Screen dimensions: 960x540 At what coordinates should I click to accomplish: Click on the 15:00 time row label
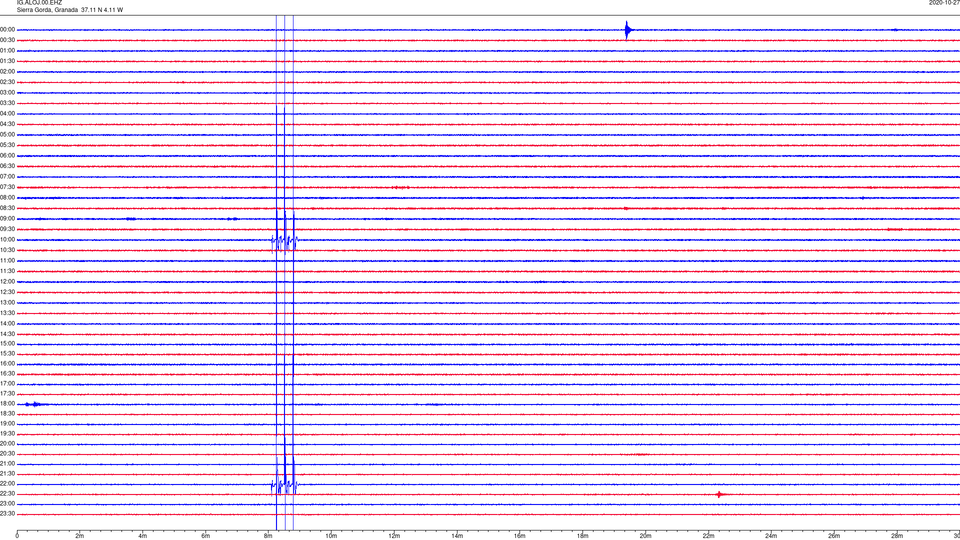coord(8,343)
